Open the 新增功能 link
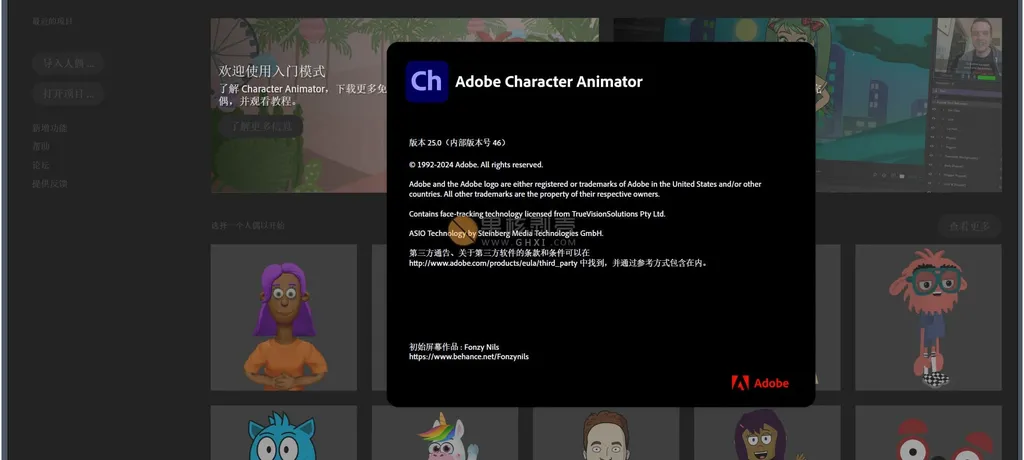 (x=50, y=128)
